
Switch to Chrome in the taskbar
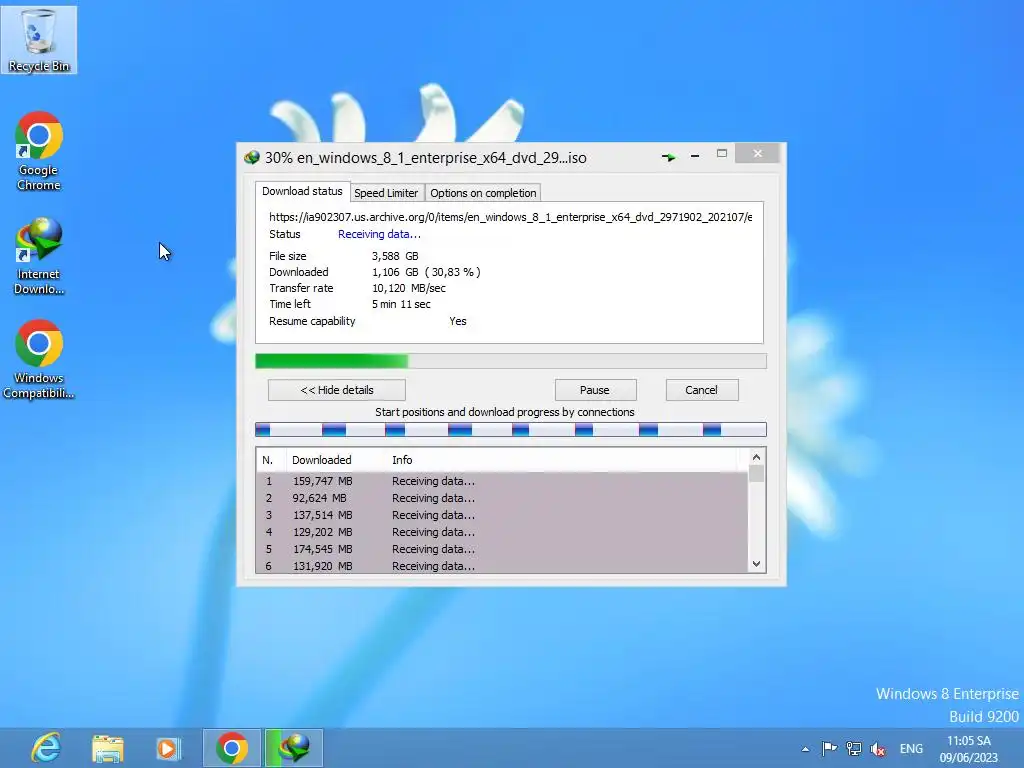232,748
